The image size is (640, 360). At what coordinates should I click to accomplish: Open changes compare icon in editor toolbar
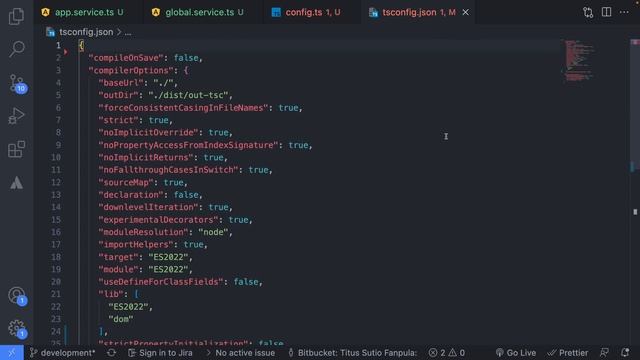(588, 12)
